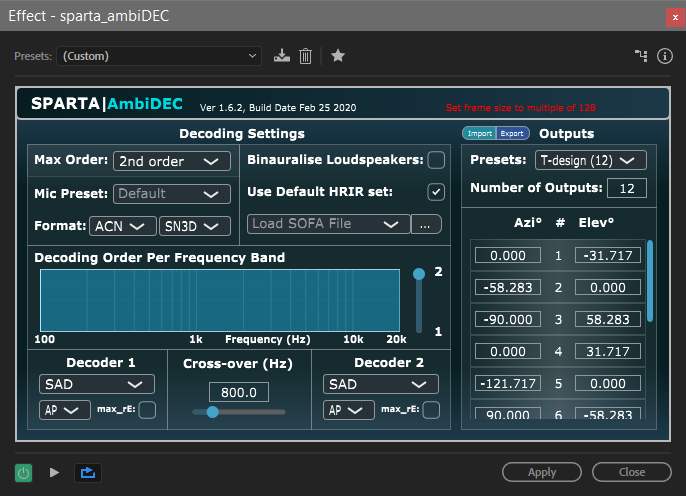686x496 pixels.
Task: Uncheck Use Default HRIR set
Action: pyautogui.click(x=436, y=192)
